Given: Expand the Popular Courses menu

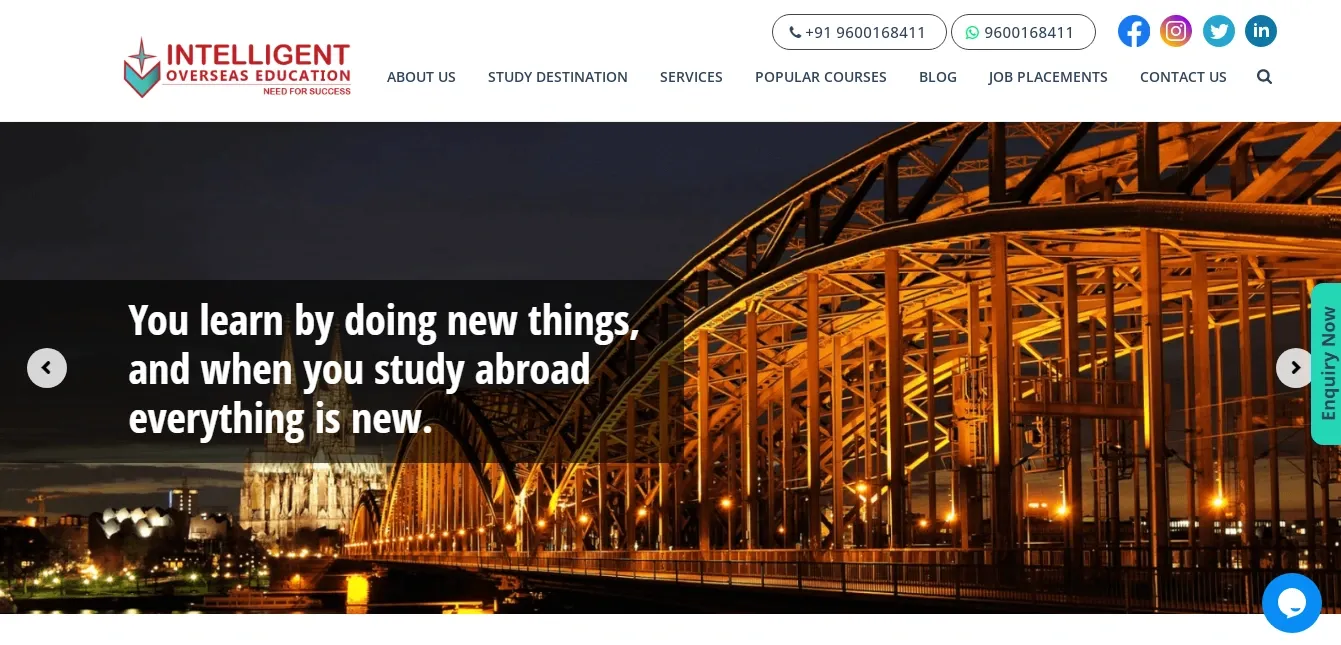Looking at the screenshot, I should tap(821, 77).
